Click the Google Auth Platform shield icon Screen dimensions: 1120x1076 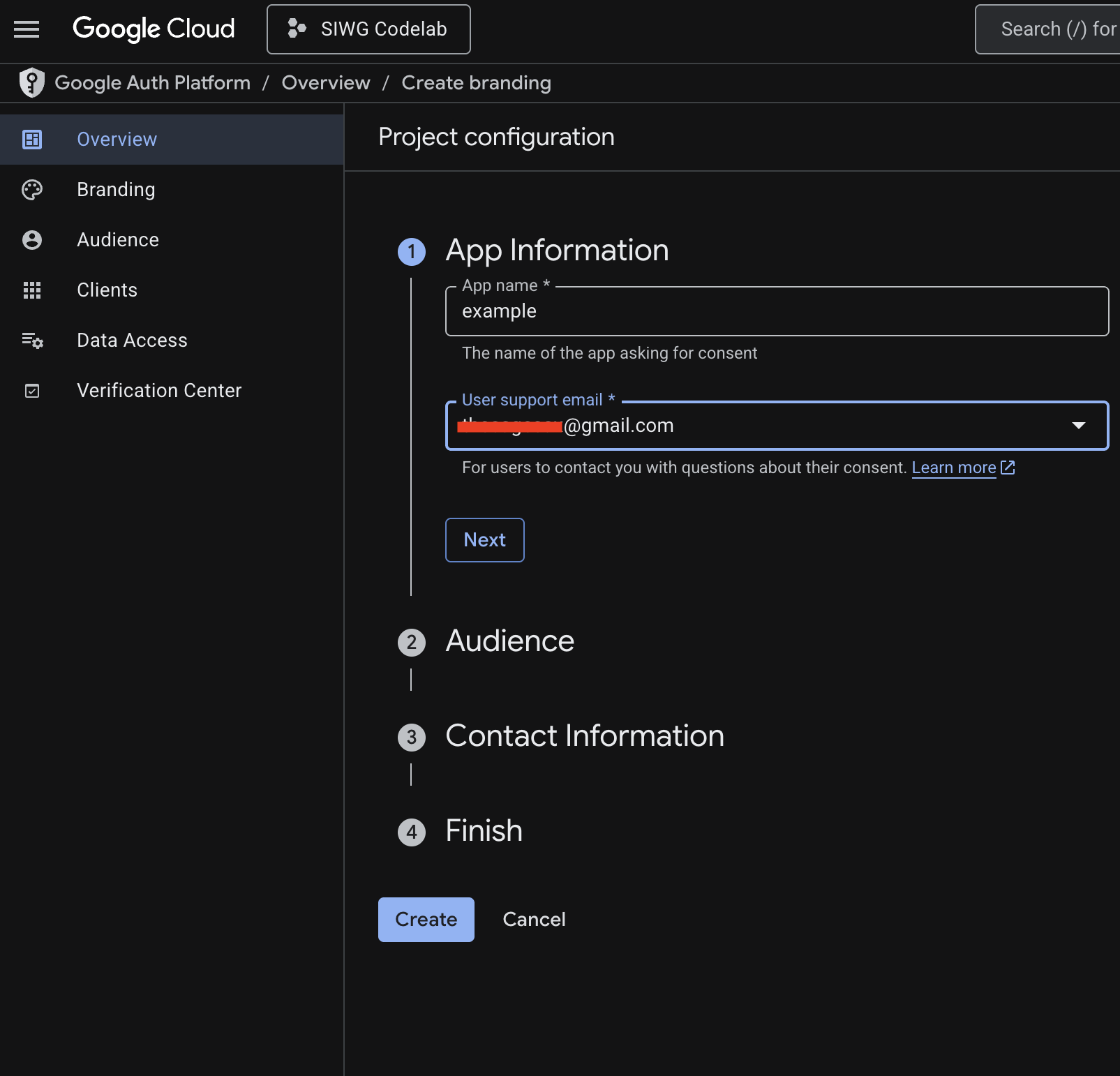[32, 82]
